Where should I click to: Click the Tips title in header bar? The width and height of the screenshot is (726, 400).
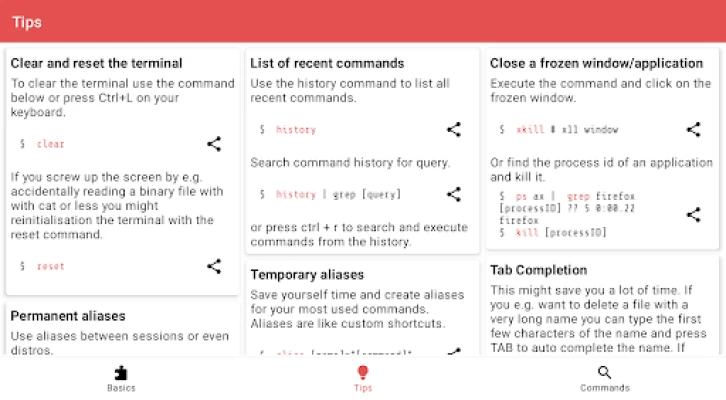[27, 21]
